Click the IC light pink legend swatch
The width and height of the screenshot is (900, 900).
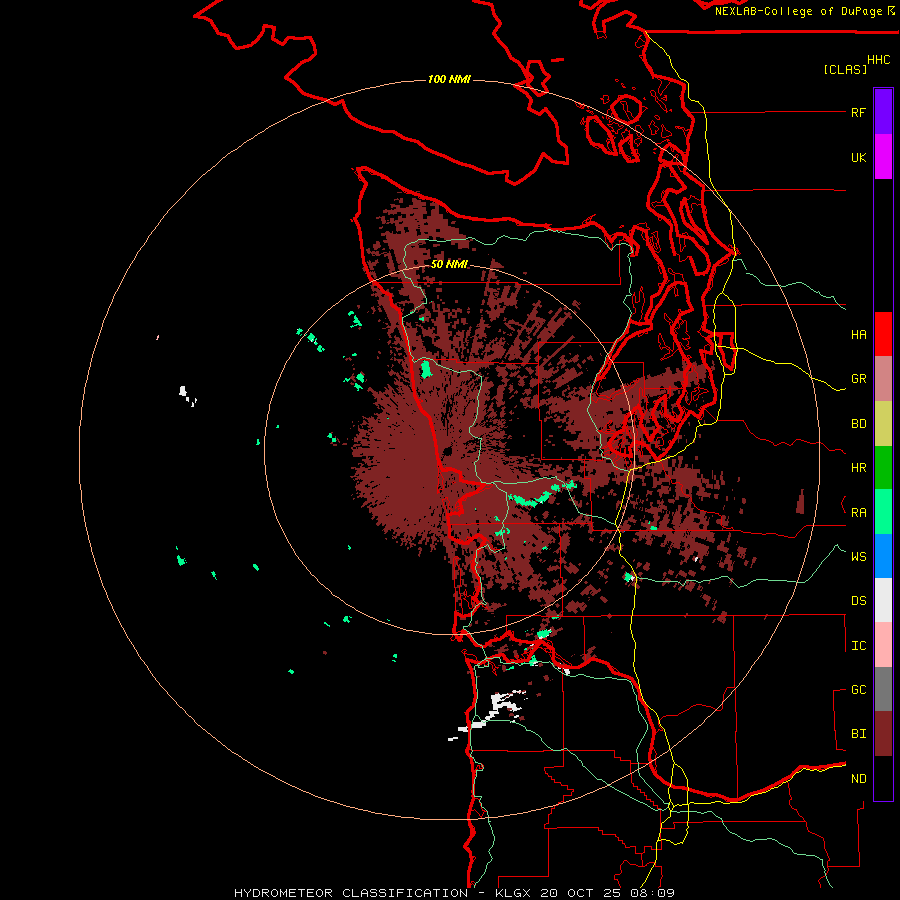[x=883, y=645]
